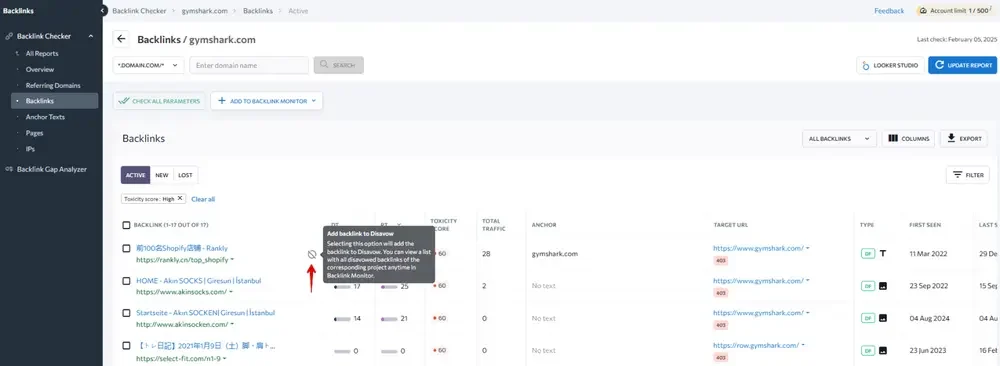Screen dimensions: 1000x366
Task: Click the Update Report button
Action: pyautogui.click(x=962, y=65)
